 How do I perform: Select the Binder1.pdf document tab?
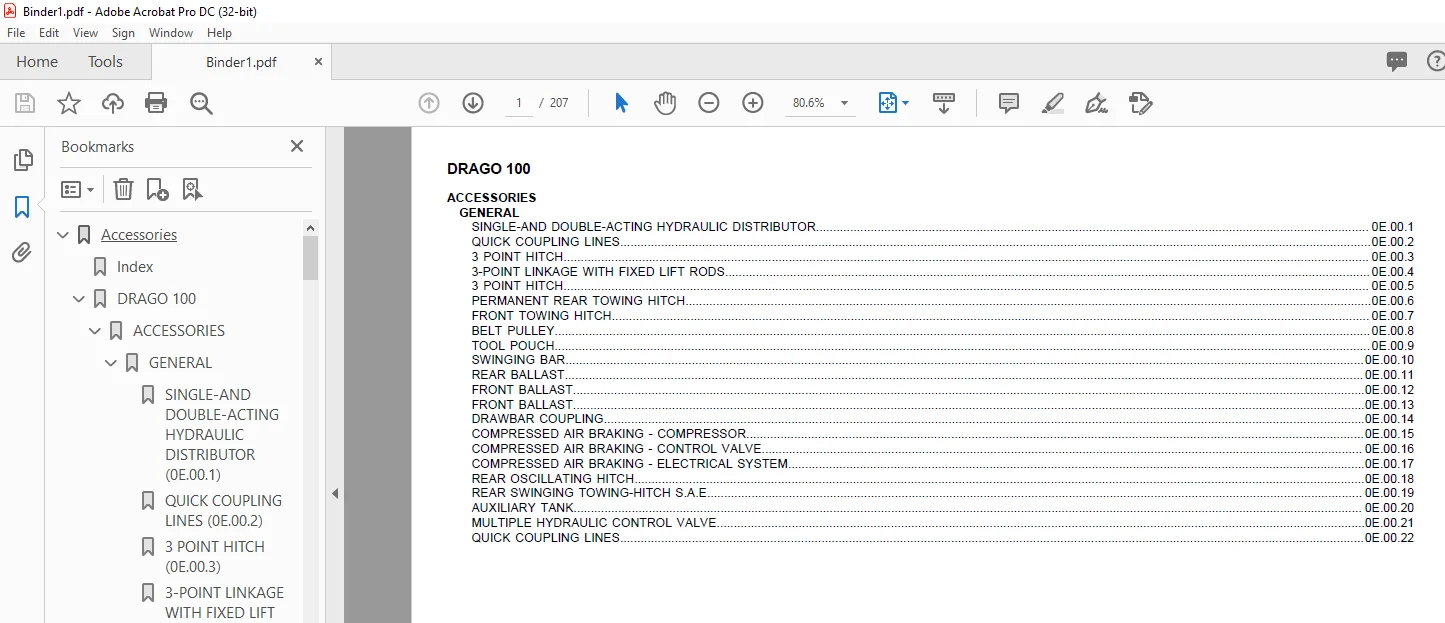pos(241,62)
